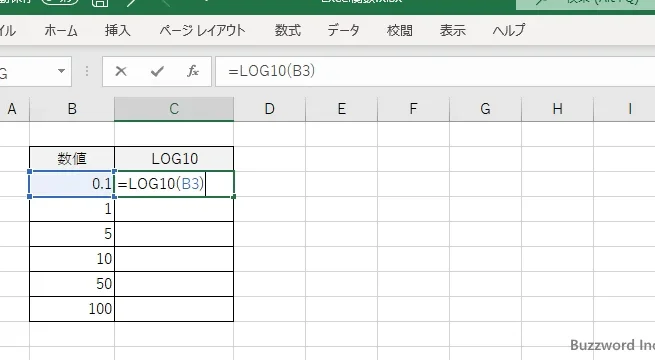The image size is (655, 360).
Task: Cancel formula entry with the X icon
Action: tap(121, 71)
